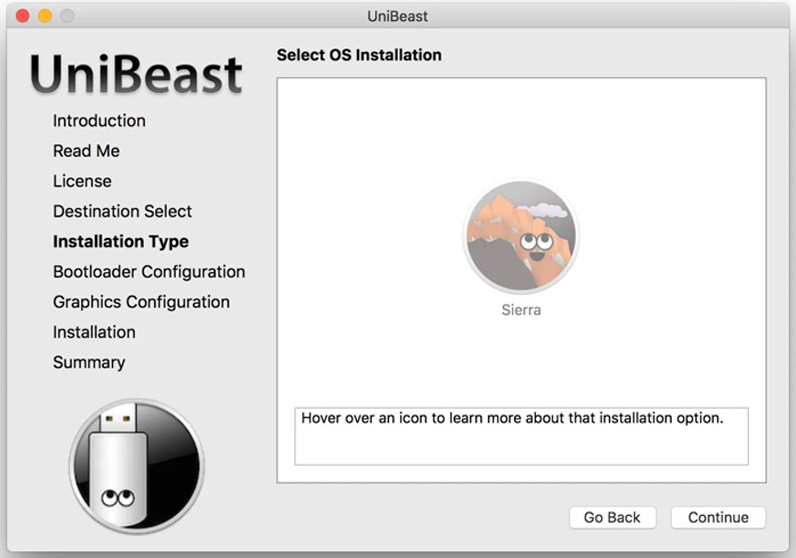Click the hover description text box

tap(521, 436)
